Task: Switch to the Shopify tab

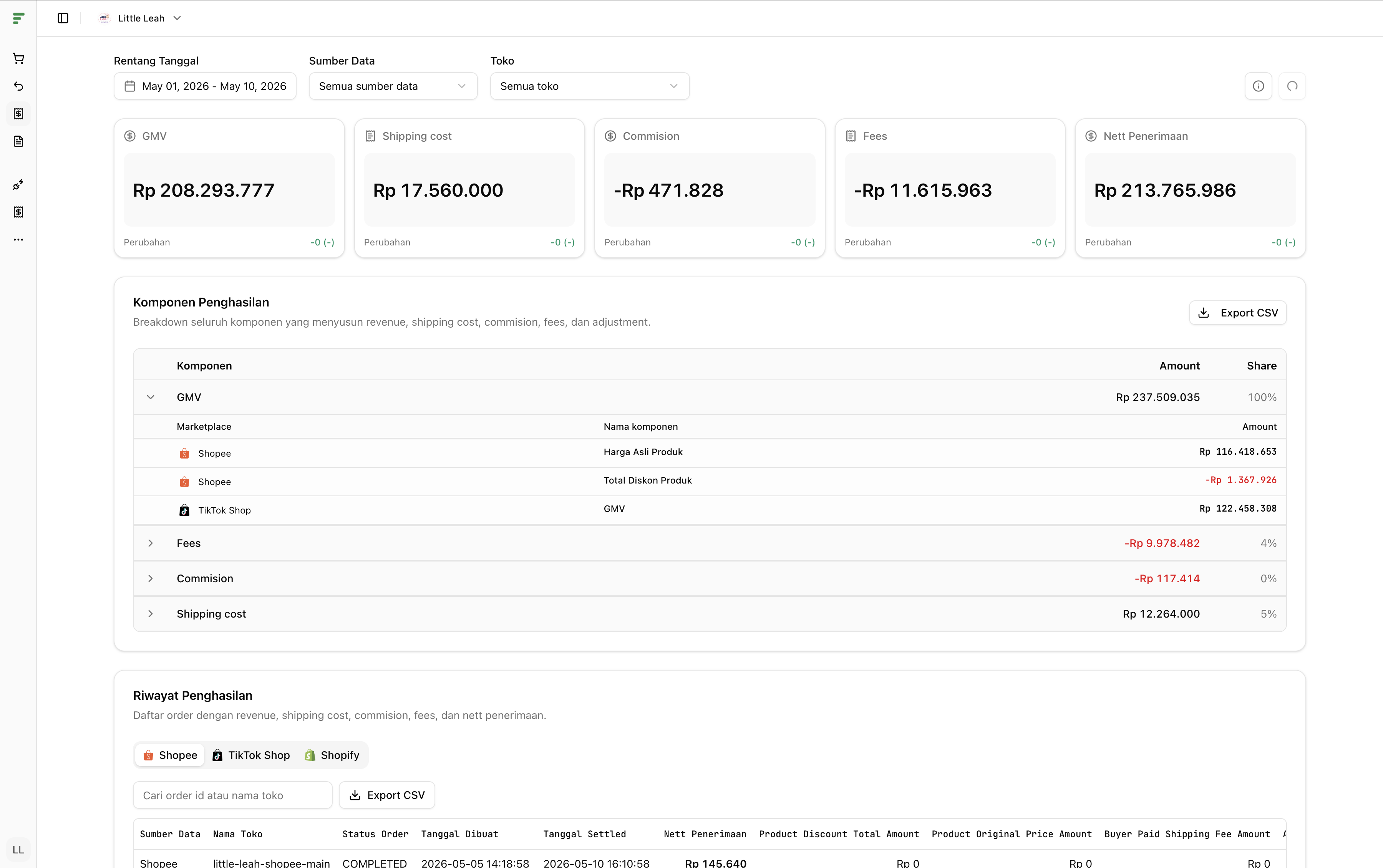Action: tap(332, 755)
